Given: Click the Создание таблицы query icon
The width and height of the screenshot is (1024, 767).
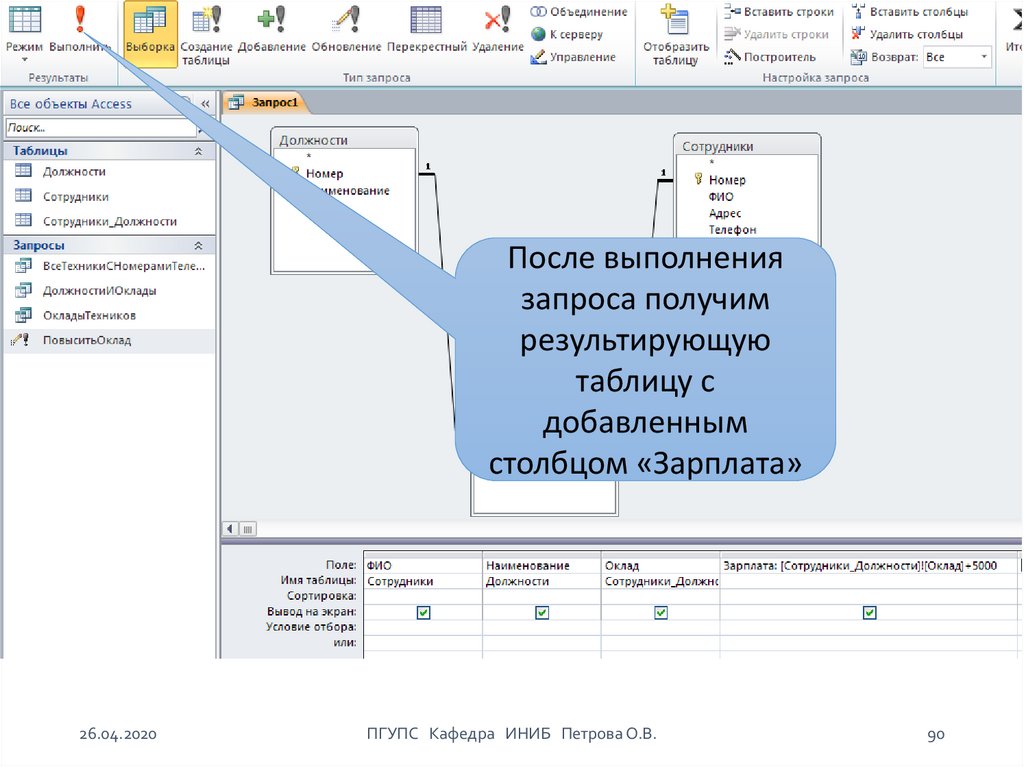Looking at the screenshot, I should [x=207, y=22].
